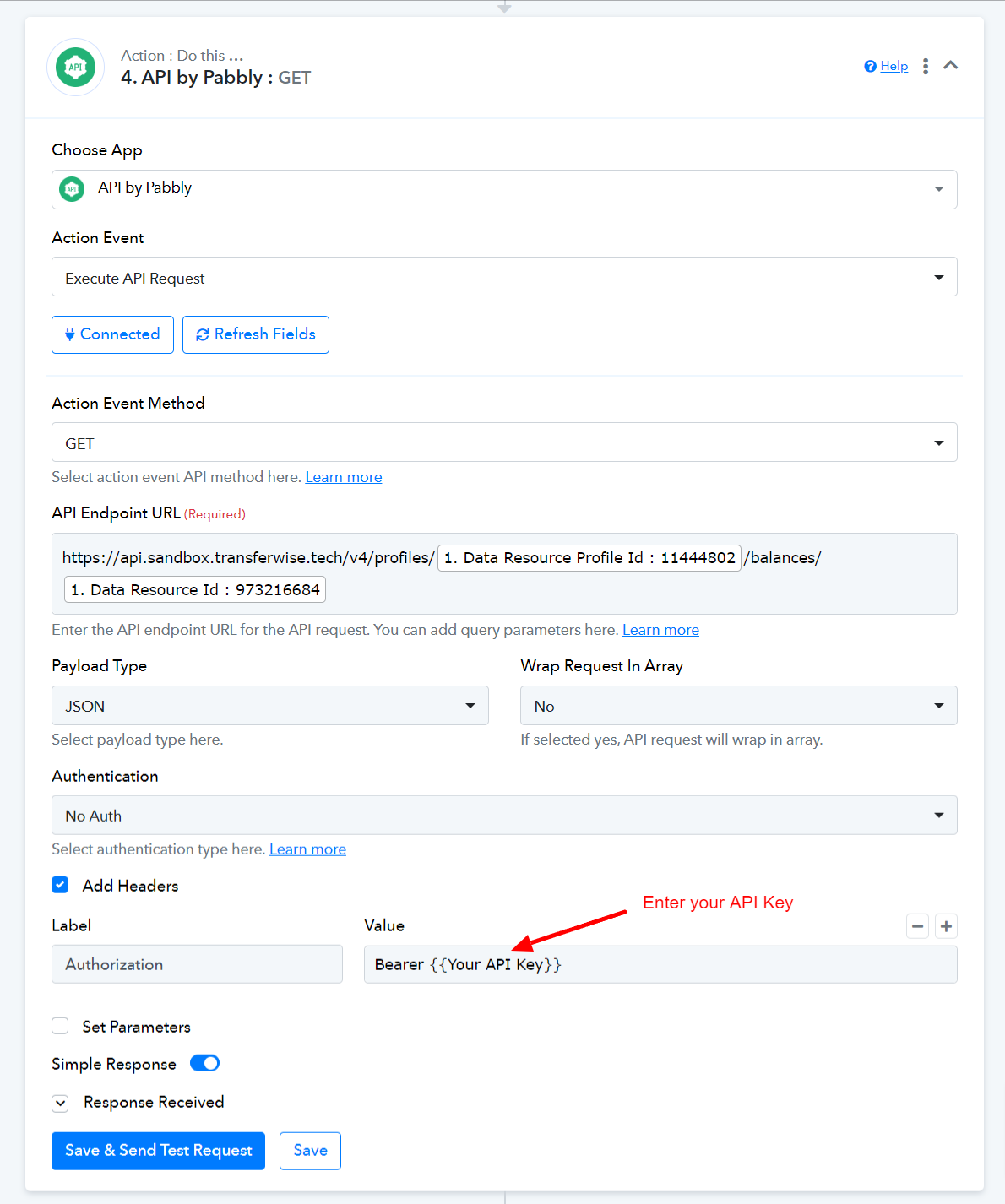
Task: Open the Action Event dropdown
Action: click(504, 277)
